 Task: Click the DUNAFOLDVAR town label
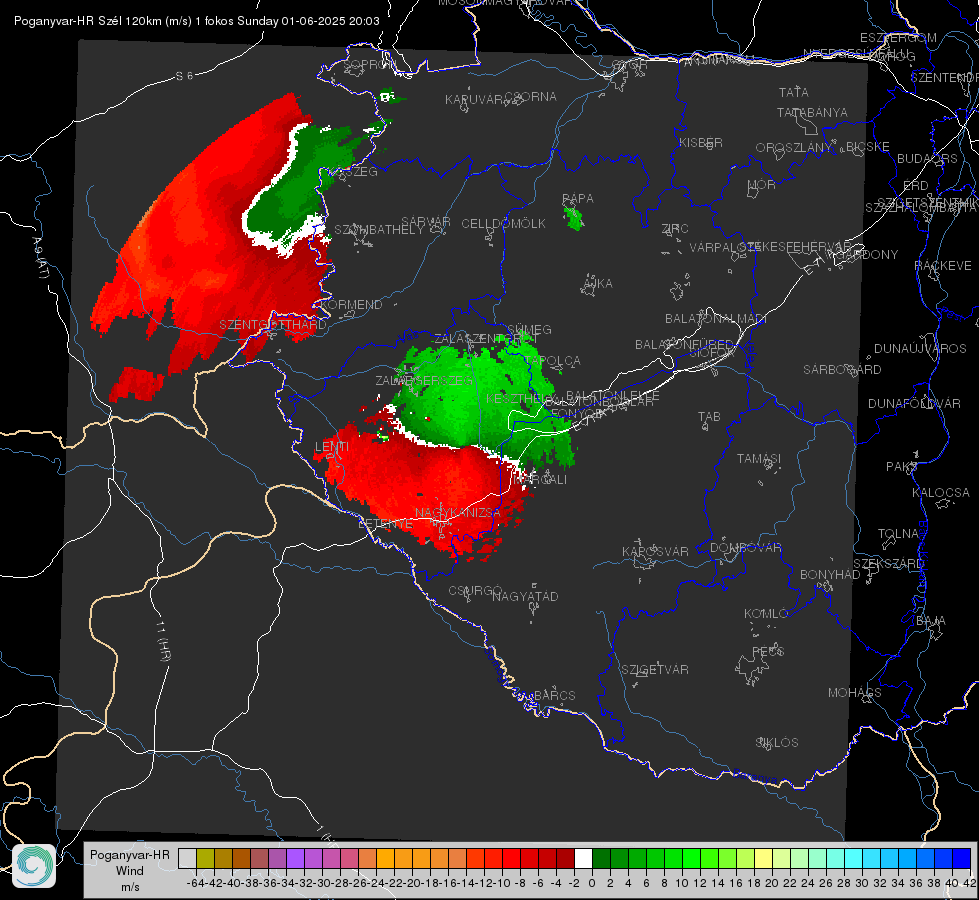(914, 403)
